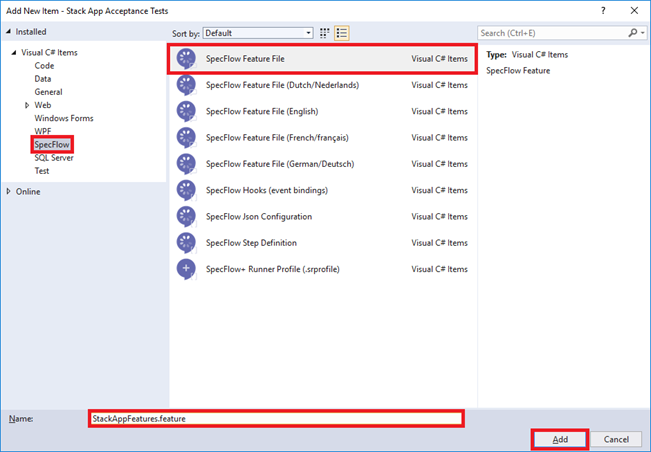The image size is (651, 452).
Task: Click the Add button
Action: [560, 439]
